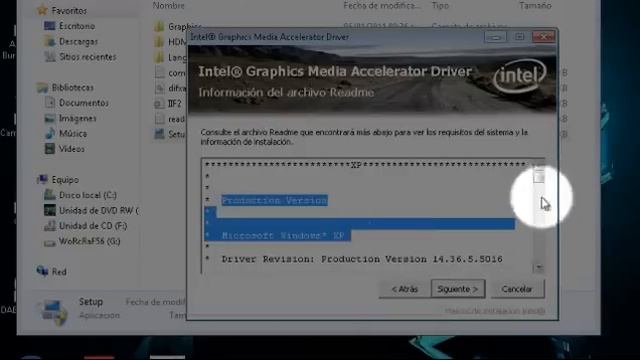The image size is (640, 360).
Task: Open Documentos library
Action: [x=84, y=103]
